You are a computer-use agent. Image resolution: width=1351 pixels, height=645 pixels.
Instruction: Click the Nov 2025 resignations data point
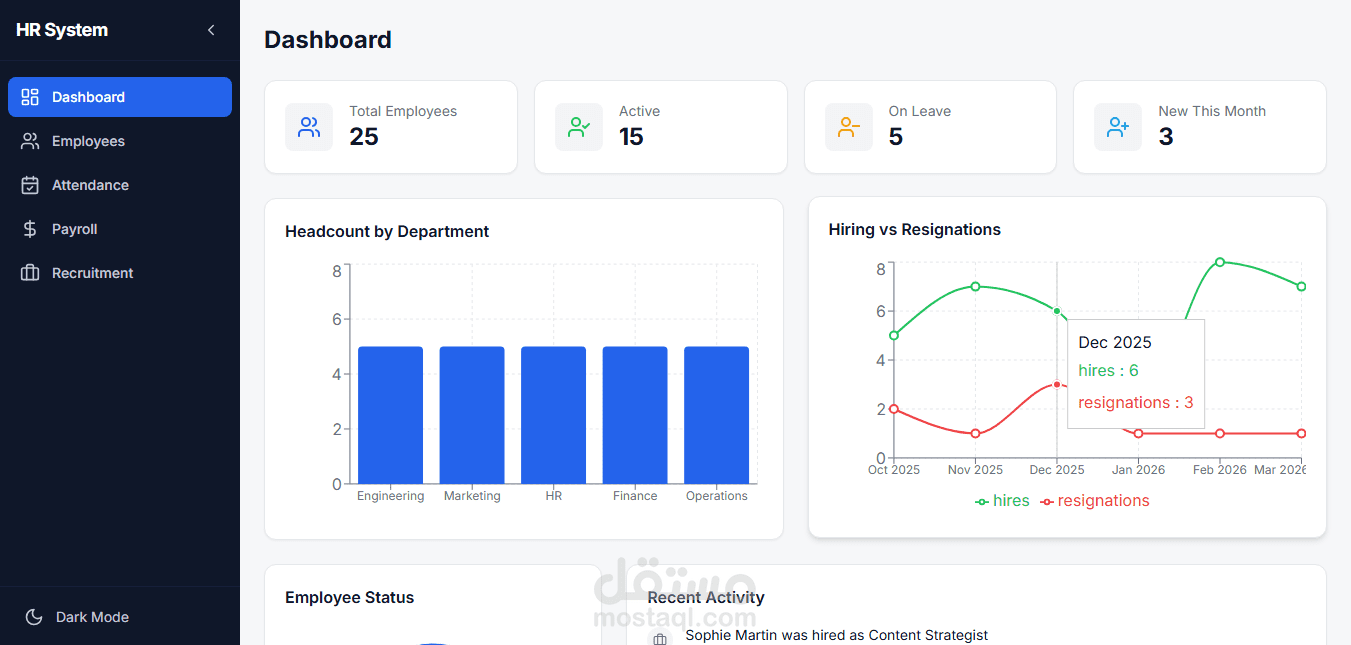(x=975, y=433)
